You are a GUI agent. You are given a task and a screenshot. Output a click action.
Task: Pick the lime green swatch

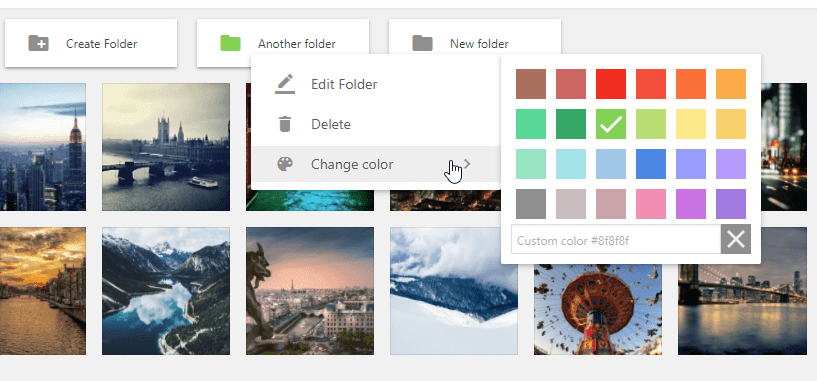coord(651,124)
